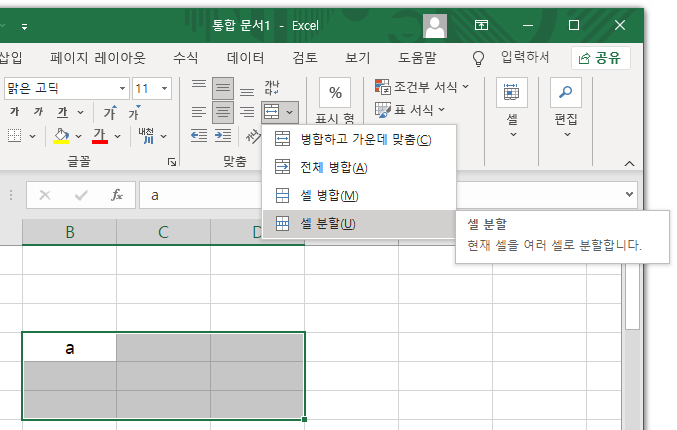Click the cell borders icon
The height and width of the screenshot is (430, 677).
point(15,136)
